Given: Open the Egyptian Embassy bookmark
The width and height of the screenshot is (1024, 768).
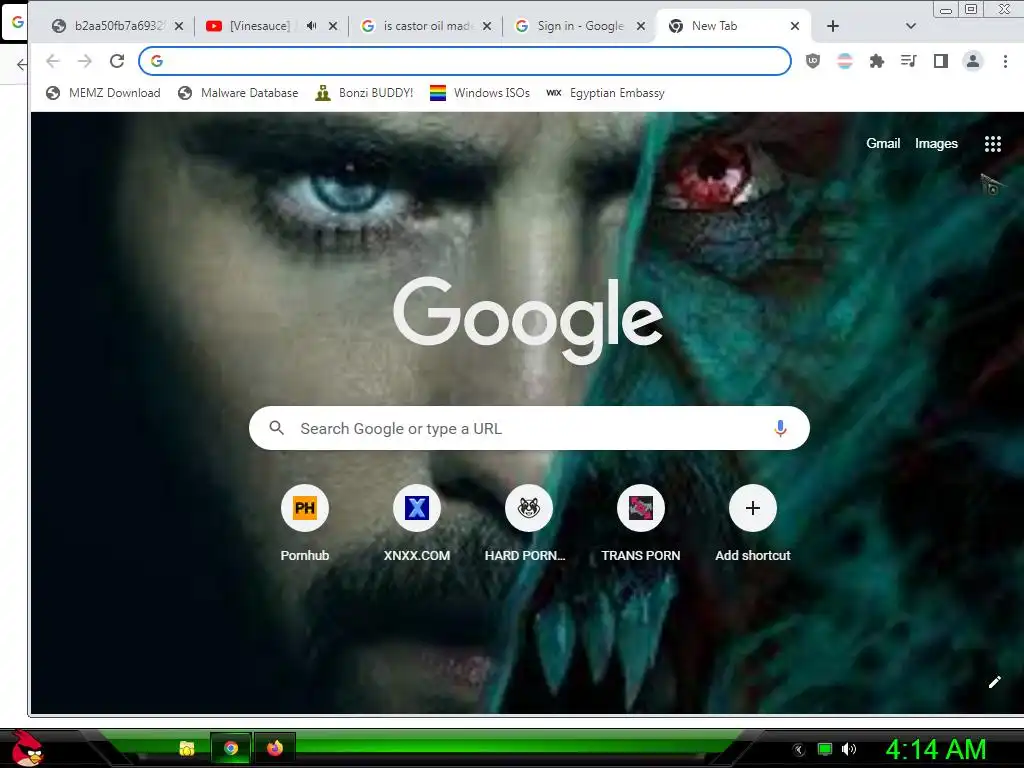Looking at the screenshot, I should [605, 93].
